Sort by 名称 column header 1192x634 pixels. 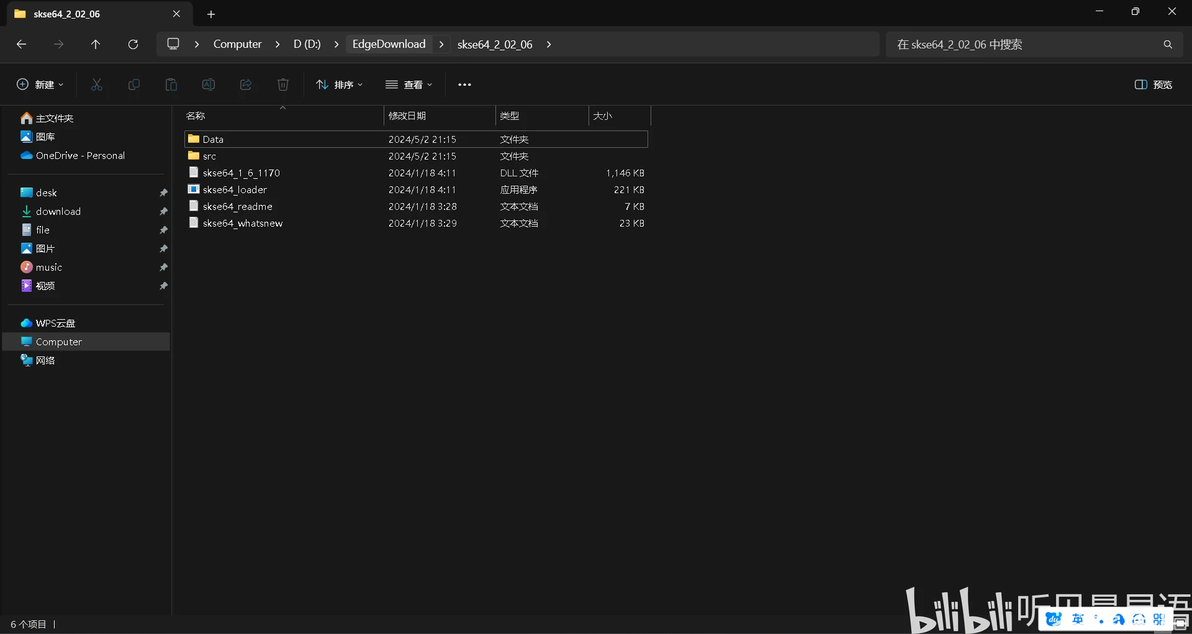click(x=283, y=116)
